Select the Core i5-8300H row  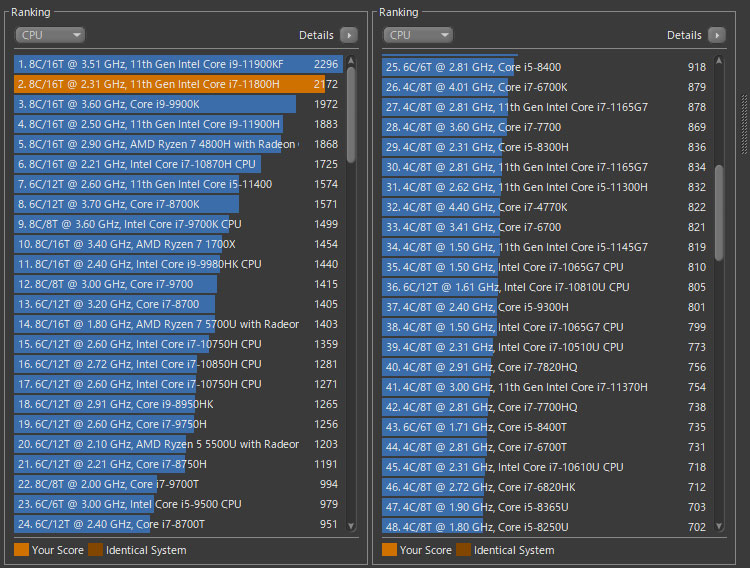coord(546,147)
